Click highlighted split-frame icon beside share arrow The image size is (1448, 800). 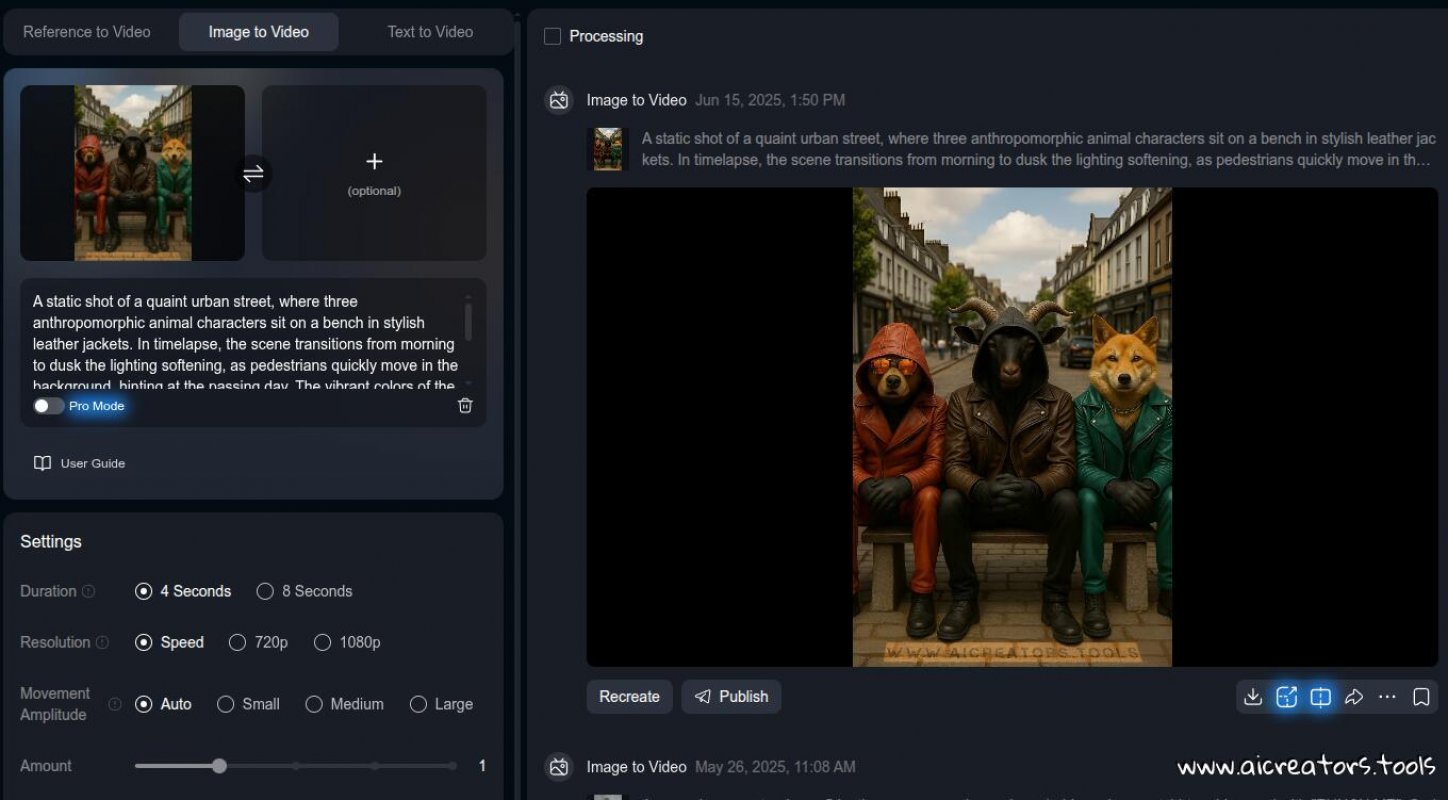1320,697
